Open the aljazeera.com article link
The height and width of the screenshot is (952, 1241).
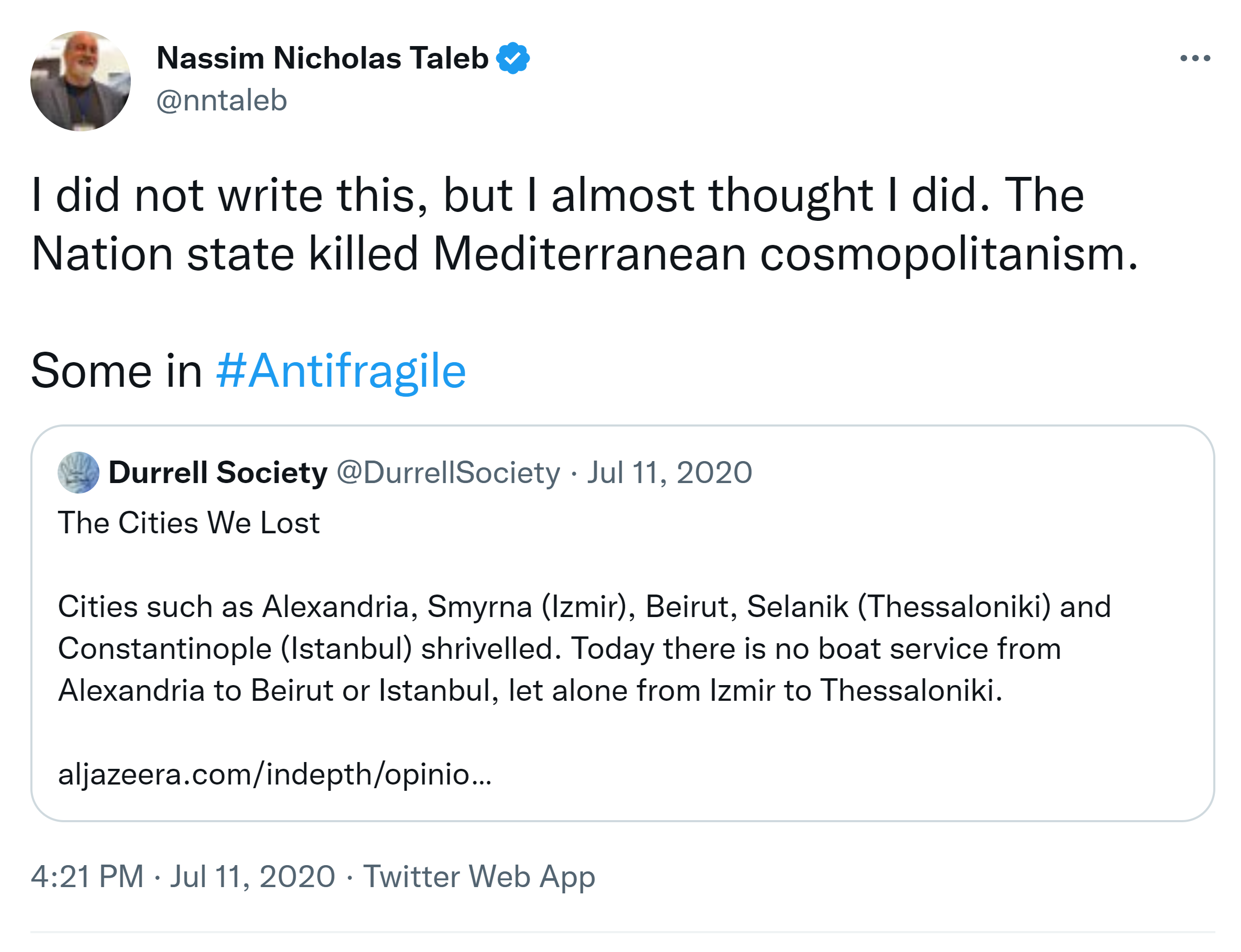(274, 774)
